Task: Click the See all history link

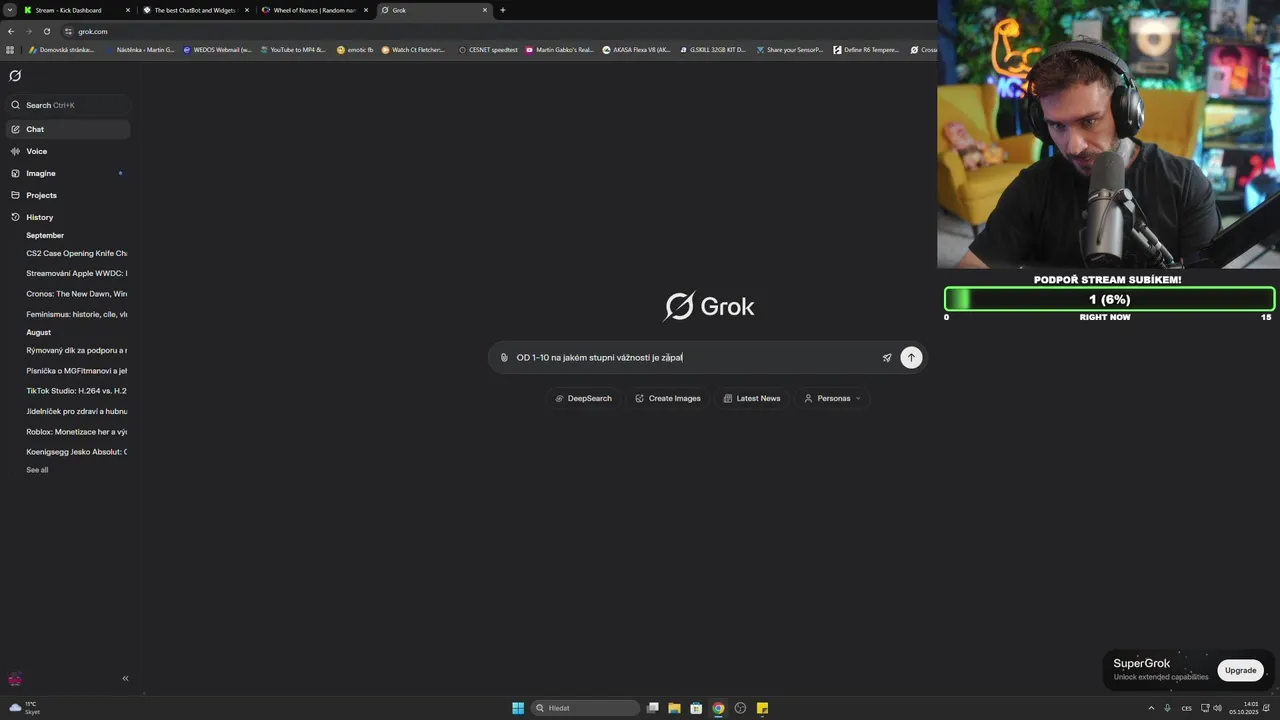Action: (x=37, y=470)
